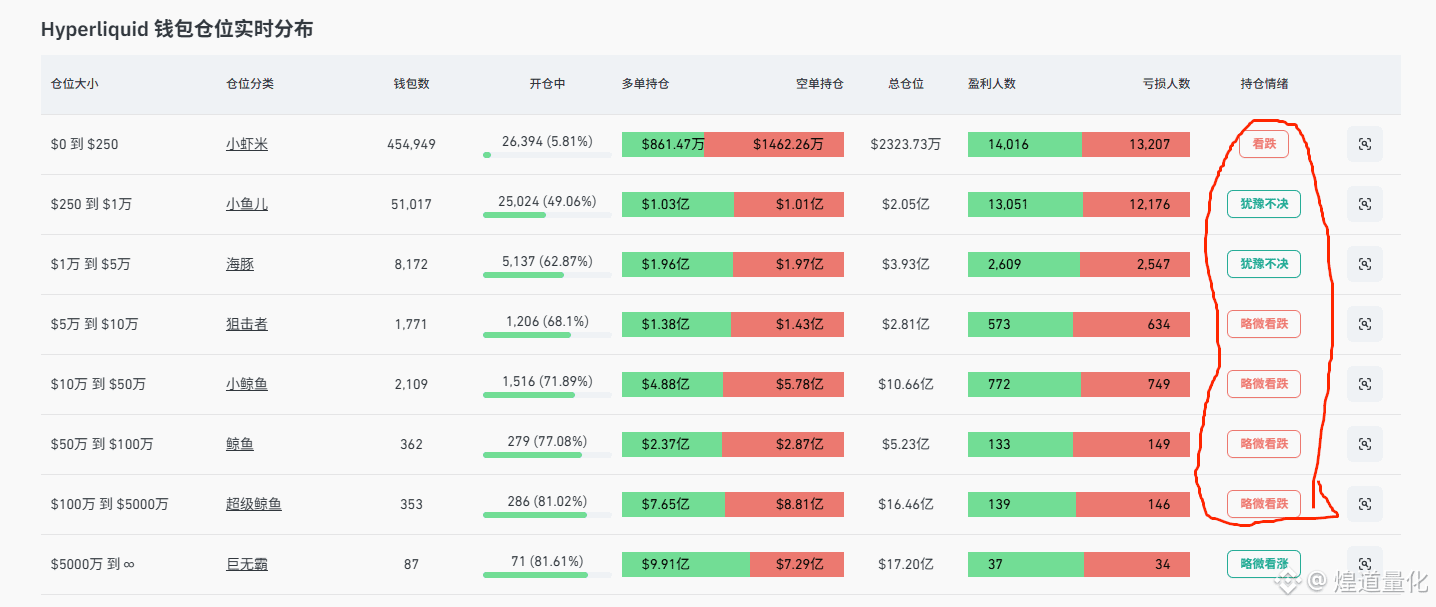Click the 持仓情绪 column header
Viewport: 1436px width, 607px height.
pyautogui.click(x=1264, y=84)
